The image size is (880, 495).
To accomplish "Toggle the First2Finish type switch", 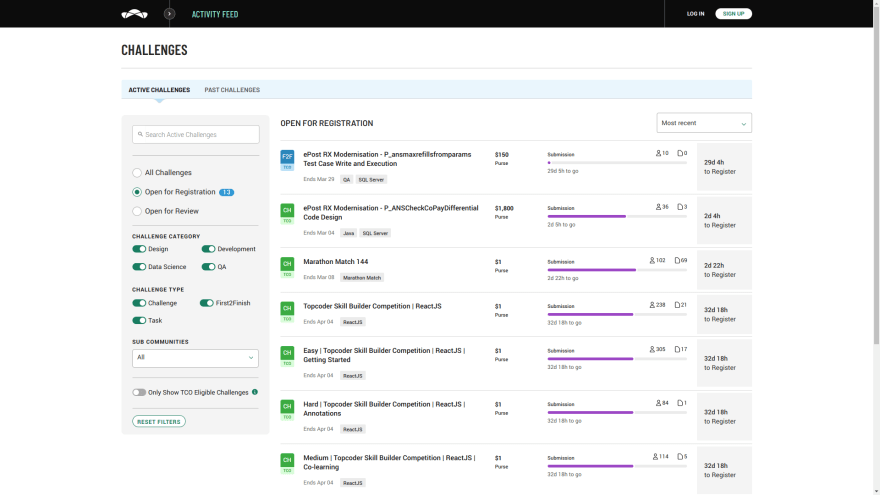I will point(207,303).
